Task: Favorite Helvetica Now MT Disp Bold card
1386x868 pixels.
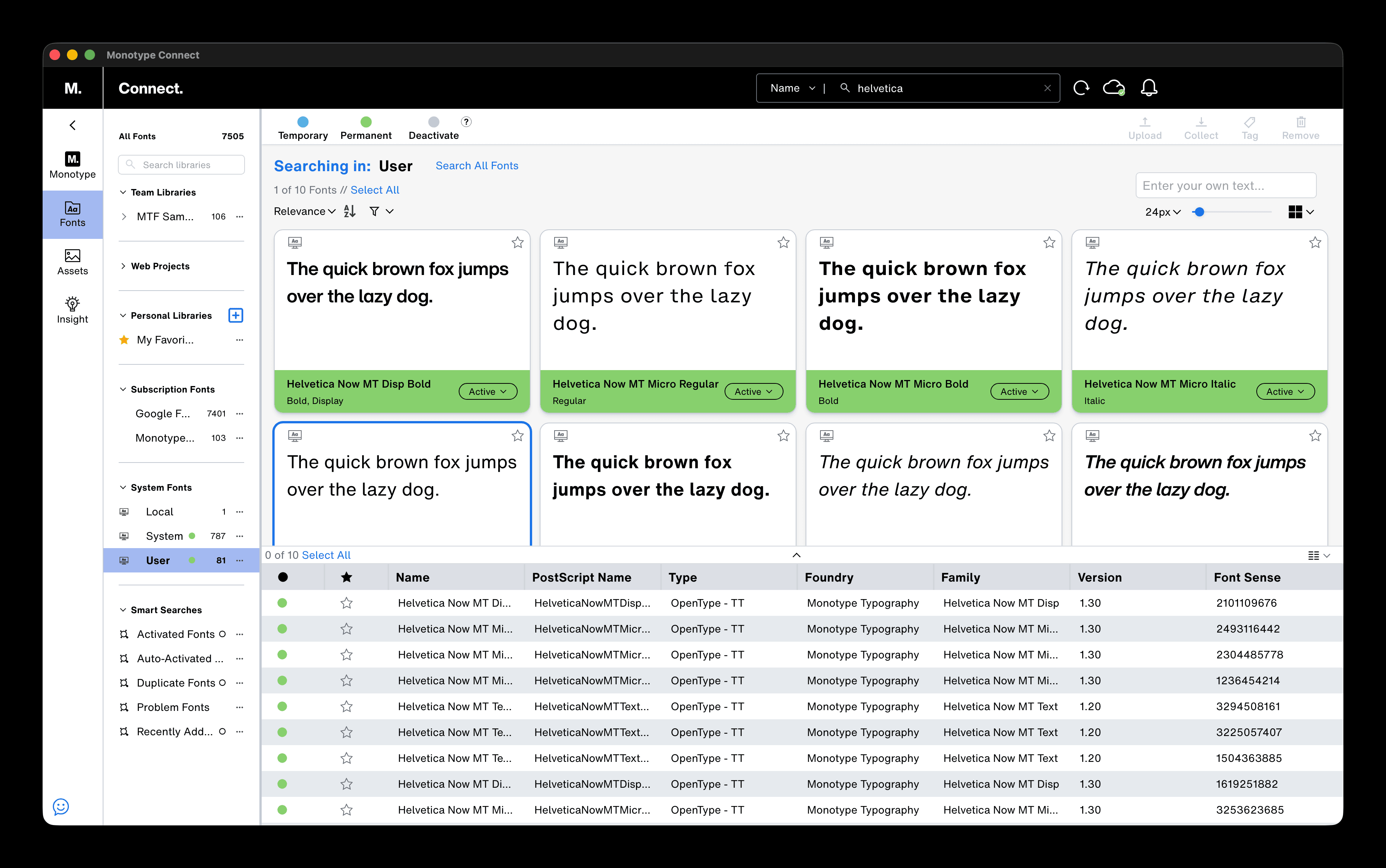Action: 518,242
